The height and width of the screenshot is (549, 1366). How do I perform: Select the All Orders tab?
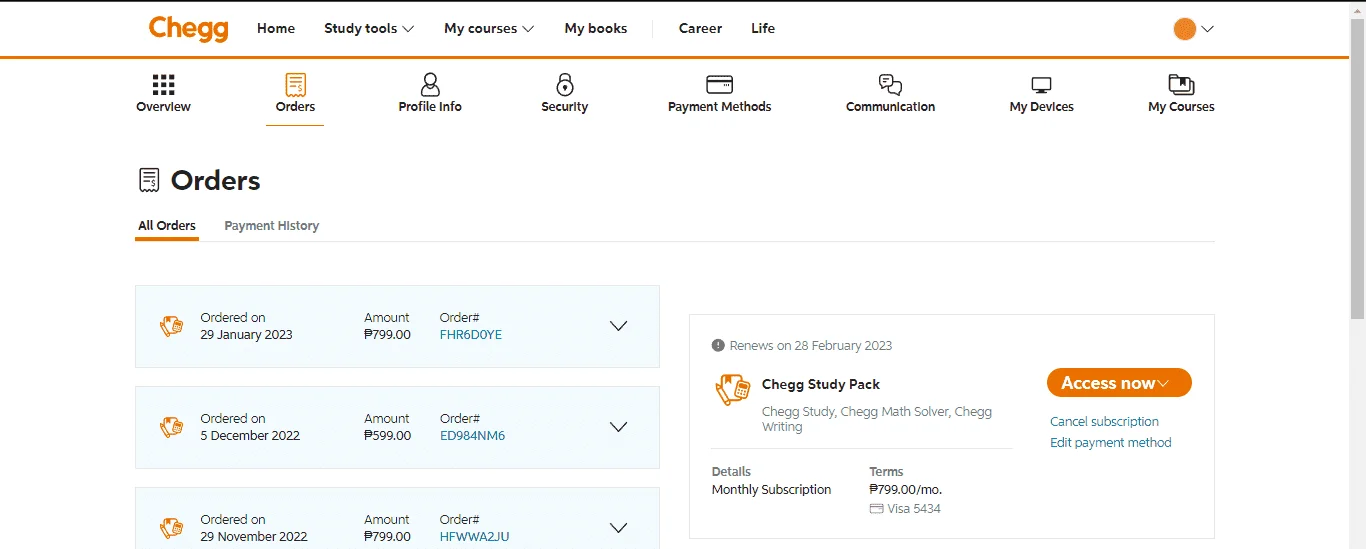(167, 226)
